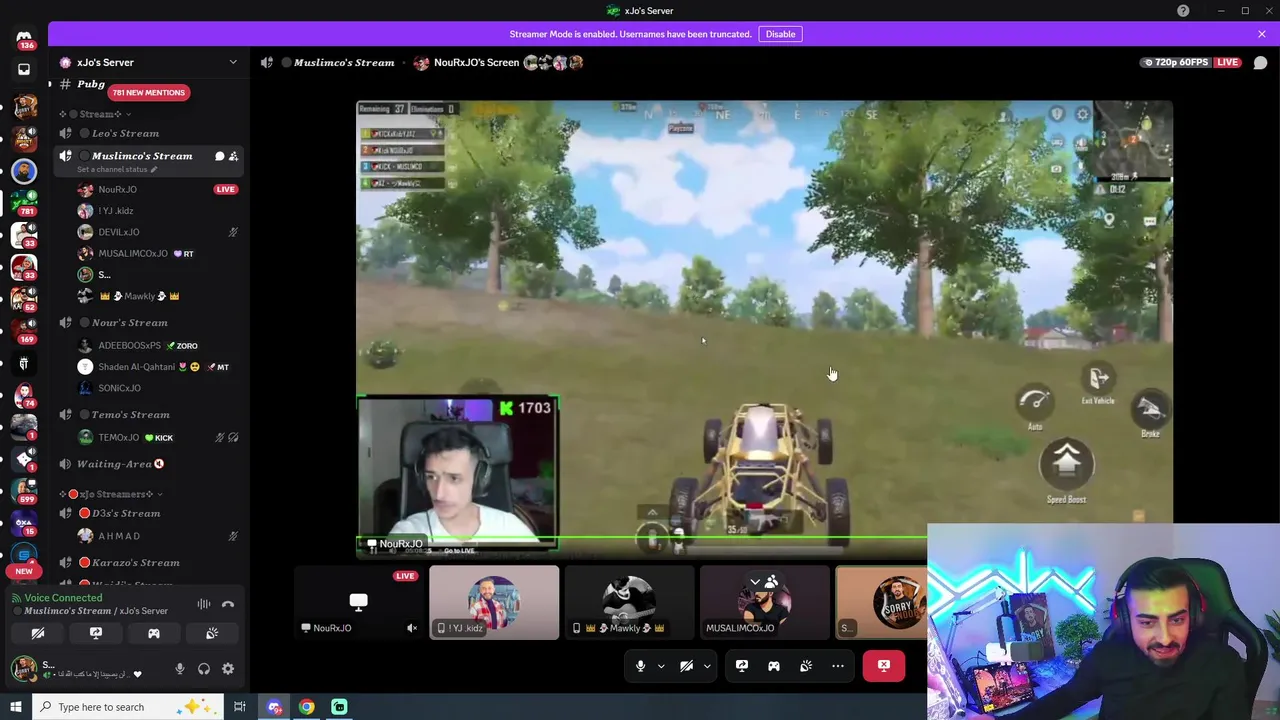This screenshot has height=720, width=1280.
Task: Dismiss the Streamer Mode banner
Action: (1262, 34)
